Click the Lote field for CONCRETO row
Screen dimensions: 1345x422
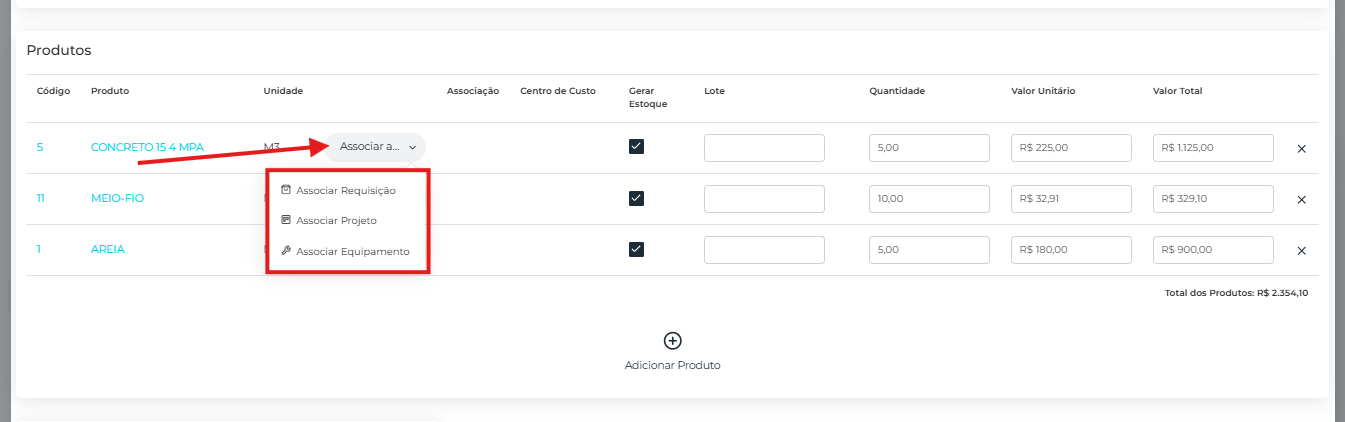coord(764,148)
